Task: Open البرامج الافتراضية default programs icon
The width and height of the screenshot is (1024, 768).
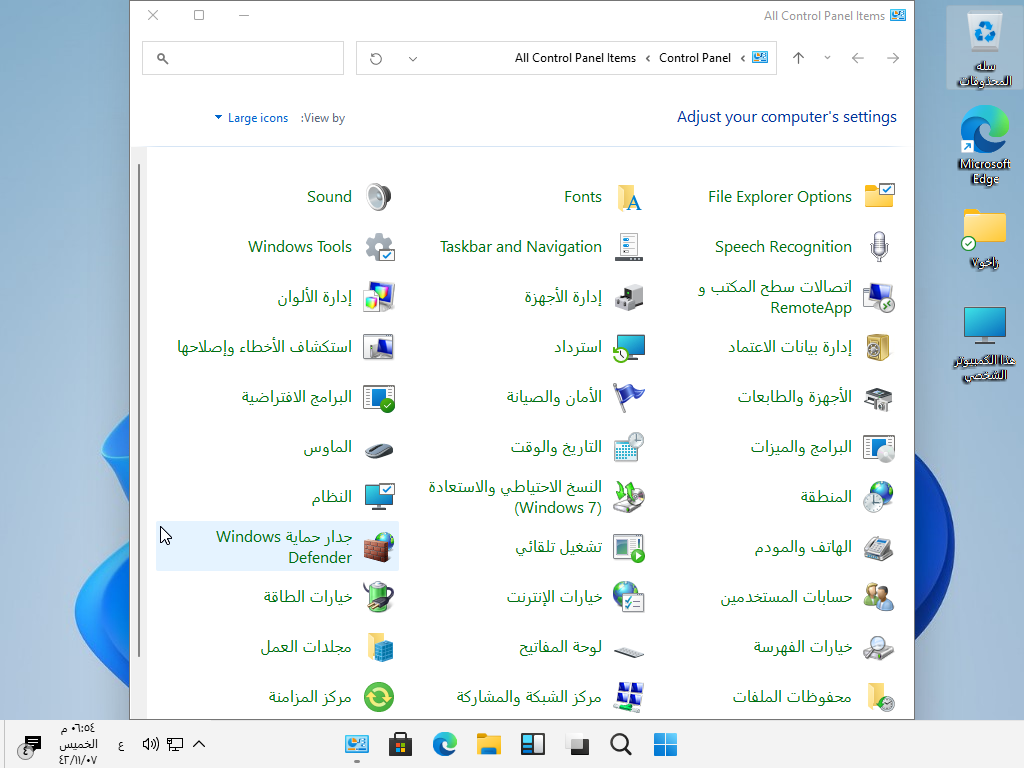Action: [379, 397]
